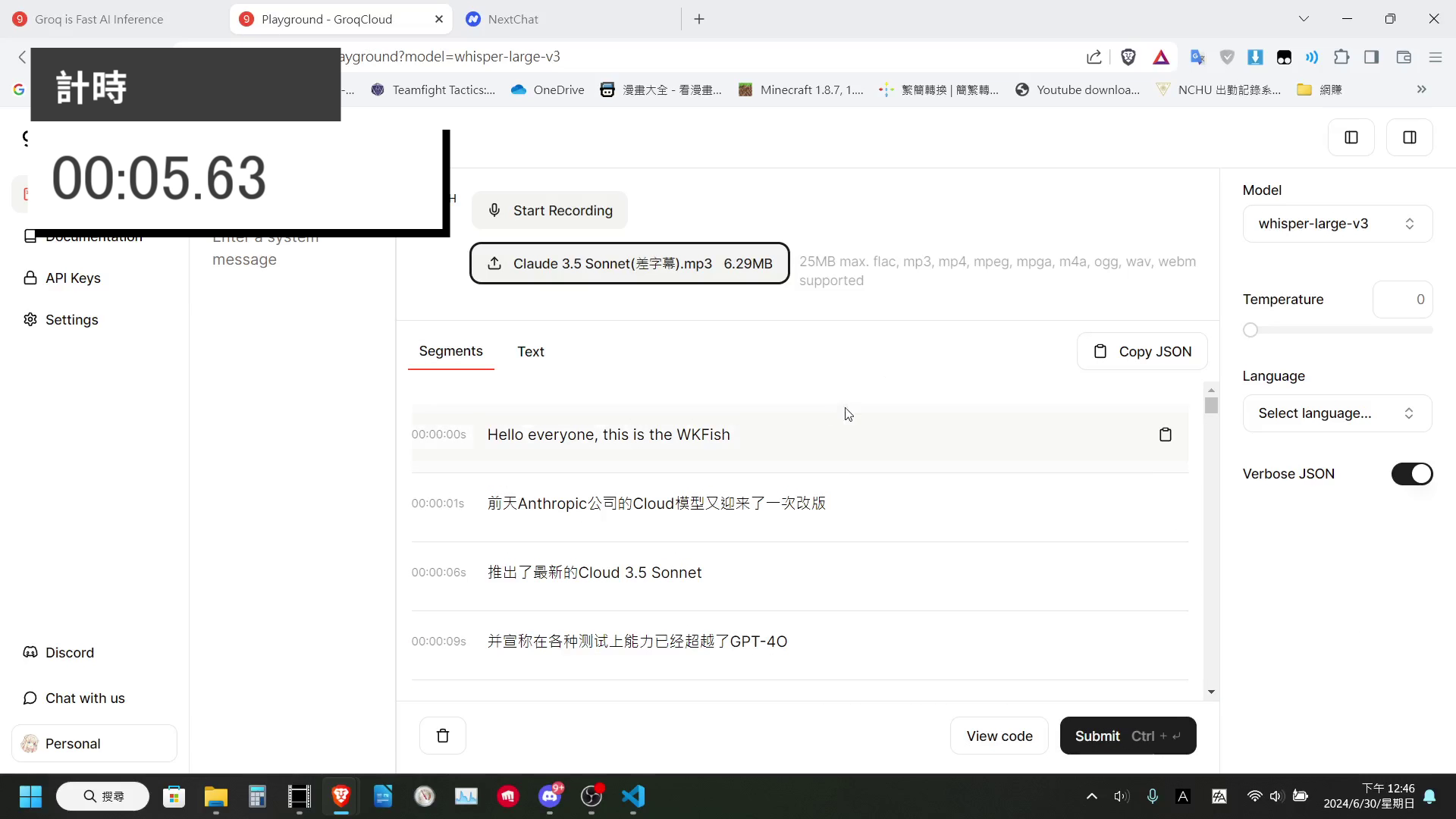
Task: Expand the bookmarks overflow chevron
Action: click(x=1422, y=89)
